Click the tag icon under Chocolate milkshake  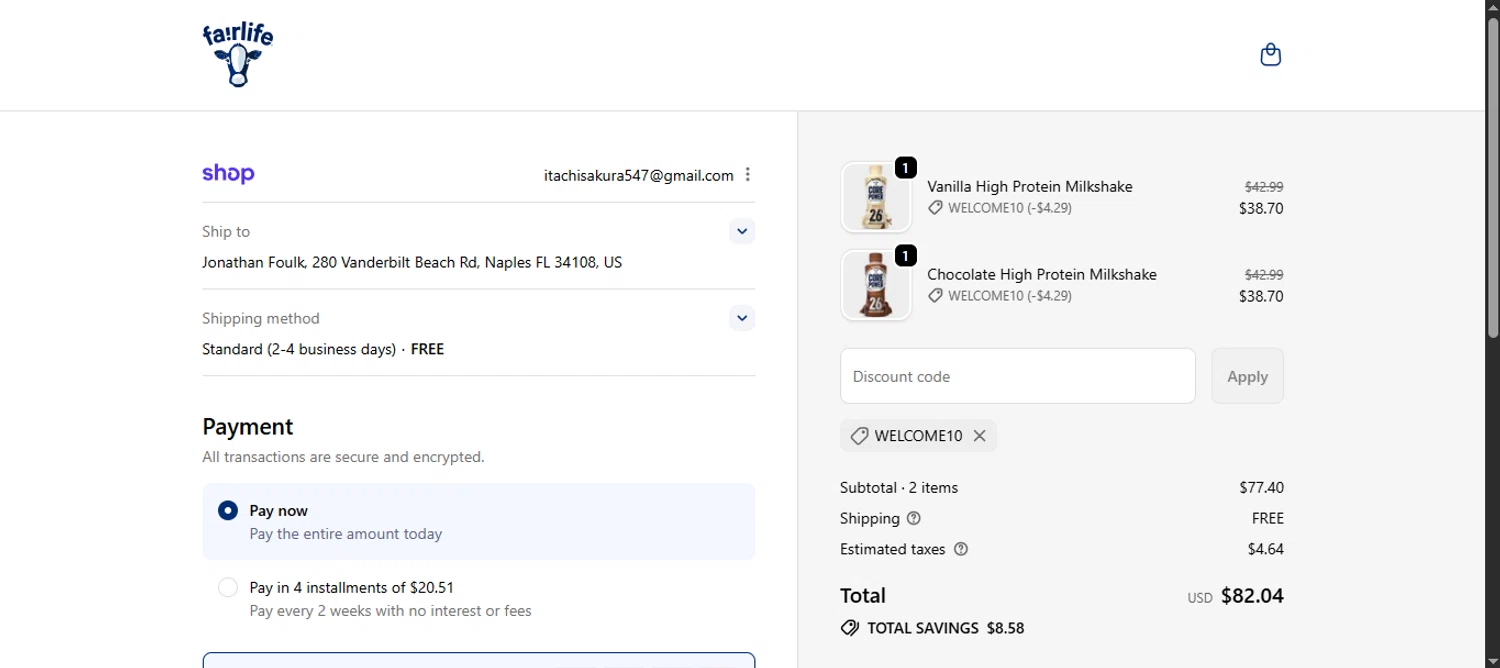(x=935, y=296)
